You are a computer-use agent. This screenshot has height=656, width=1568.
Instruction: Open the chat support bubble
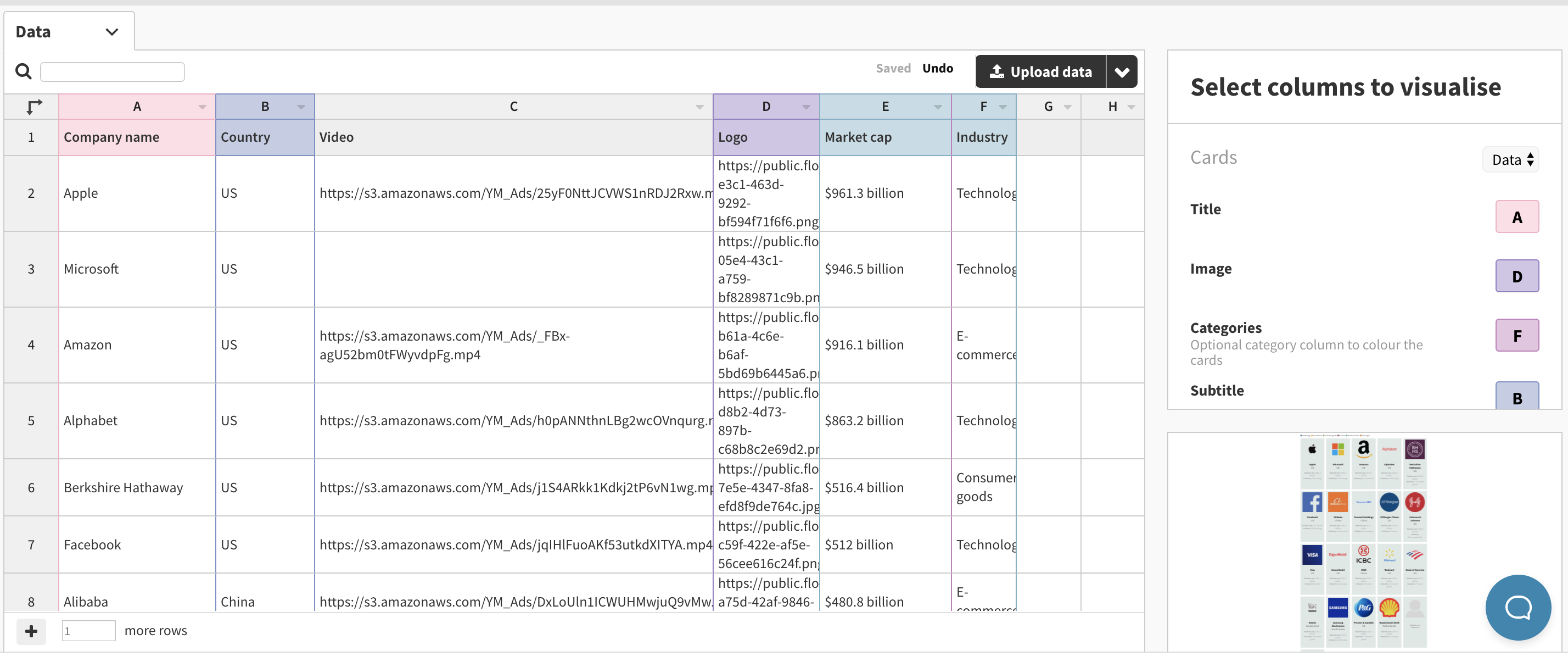(x=1518, y=607)
